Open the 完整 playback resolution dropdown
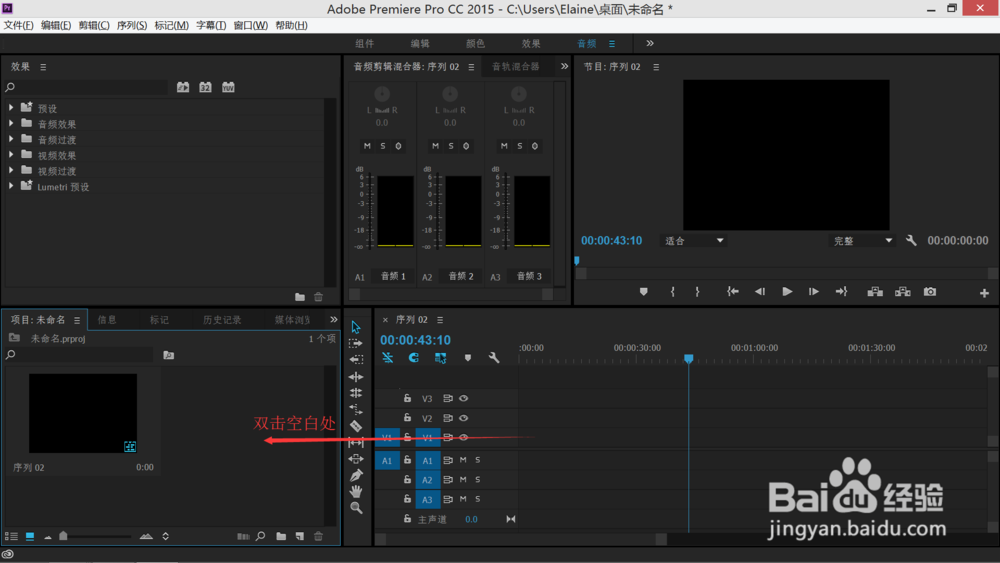1000x563 pixels. 862,240
